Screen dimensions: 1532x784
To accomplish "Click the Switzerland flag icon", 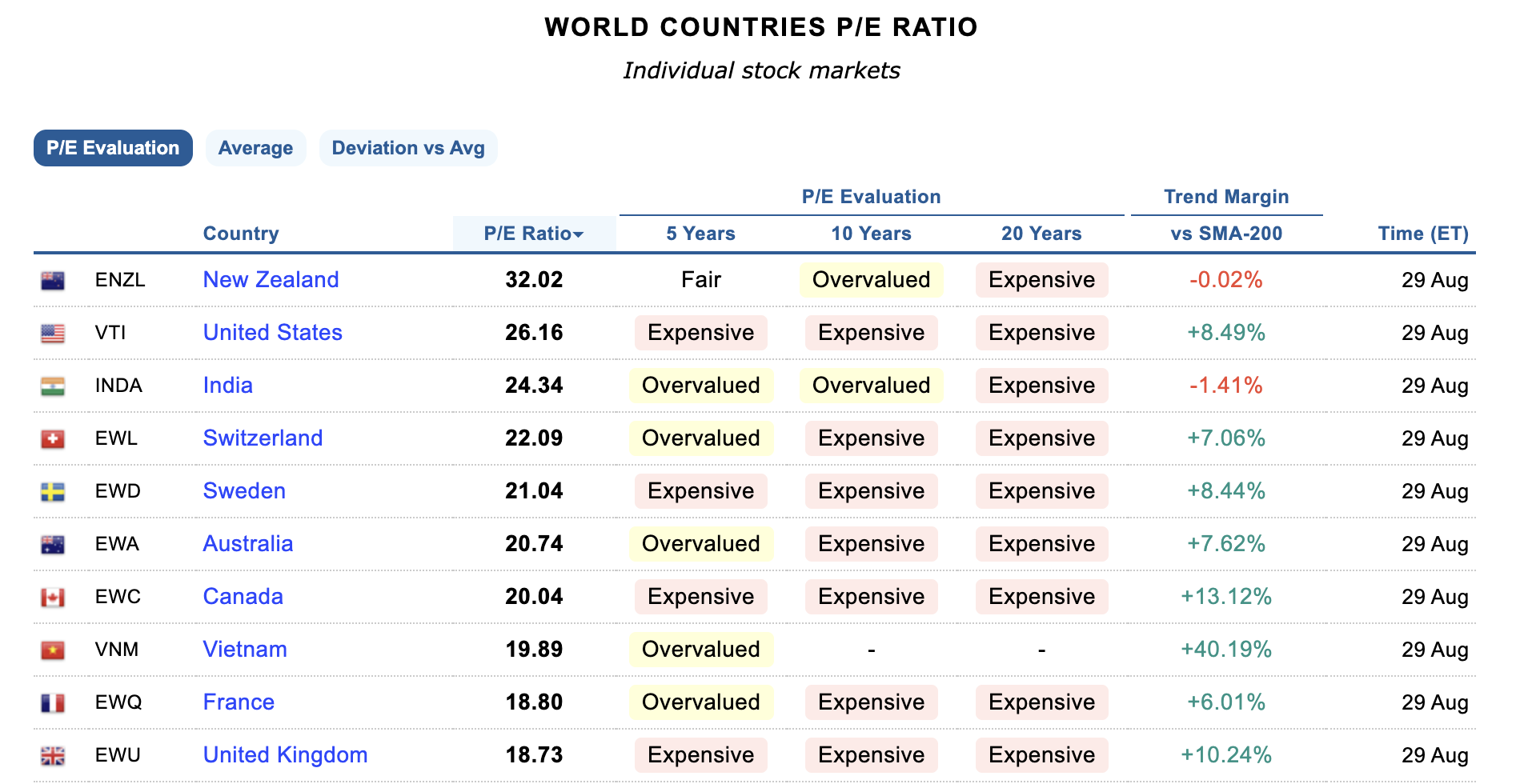I will pyautogui.click(x=53, y=439).
